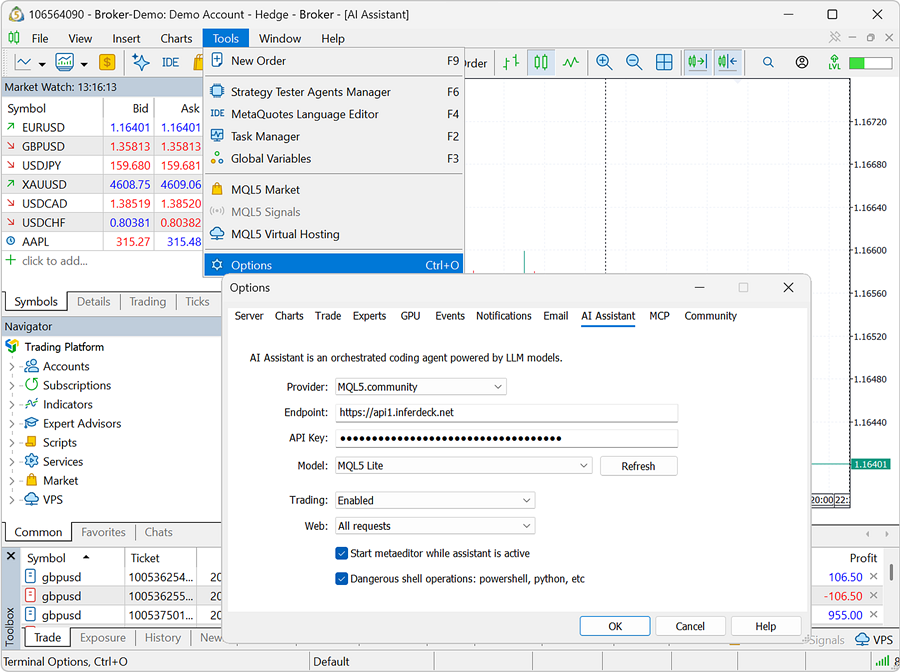The image size is (900, 672).
Task: Choose Options in the Tools menu
Action: tap(333, 265)
